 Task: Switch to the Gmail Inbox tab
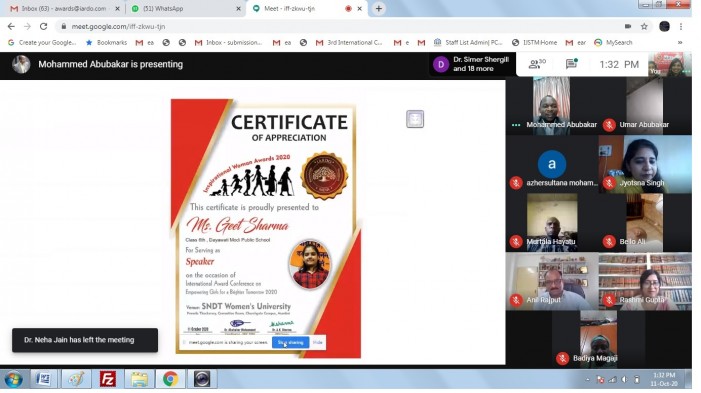(64, 8)
